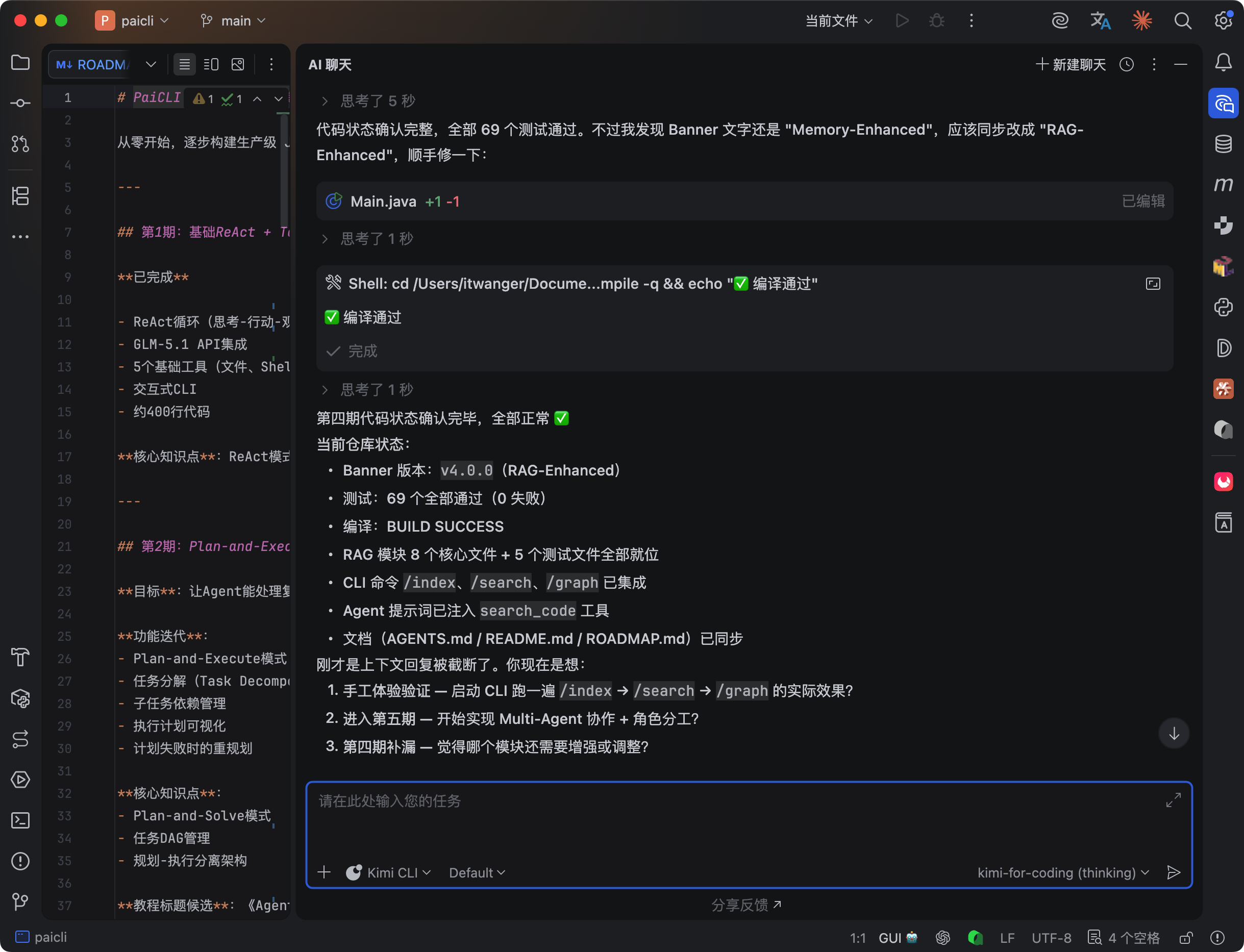Open the Pull Requests tool window
This screenshot has height=952, width=1244.
click(x=20, y=144)
